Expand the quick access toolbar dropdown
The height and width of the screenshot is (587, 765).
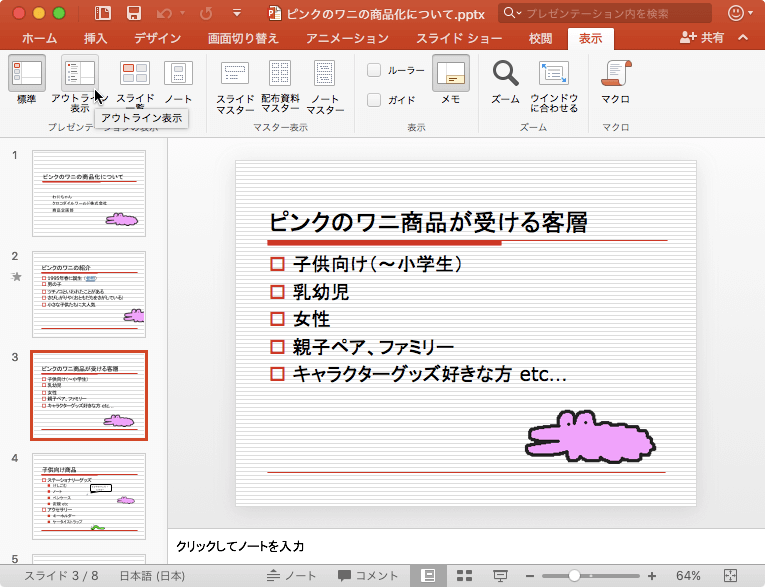pos(236,14)
